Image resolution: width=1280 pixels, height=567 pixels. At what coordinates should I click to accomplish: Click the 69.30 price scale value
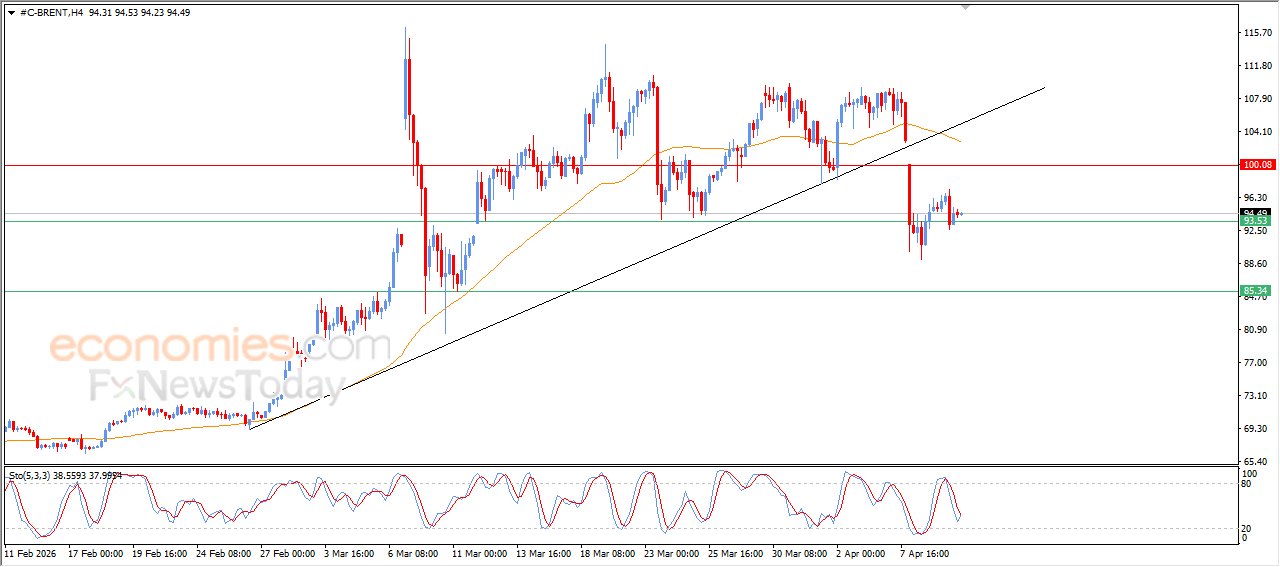(x=1254, y=429)
